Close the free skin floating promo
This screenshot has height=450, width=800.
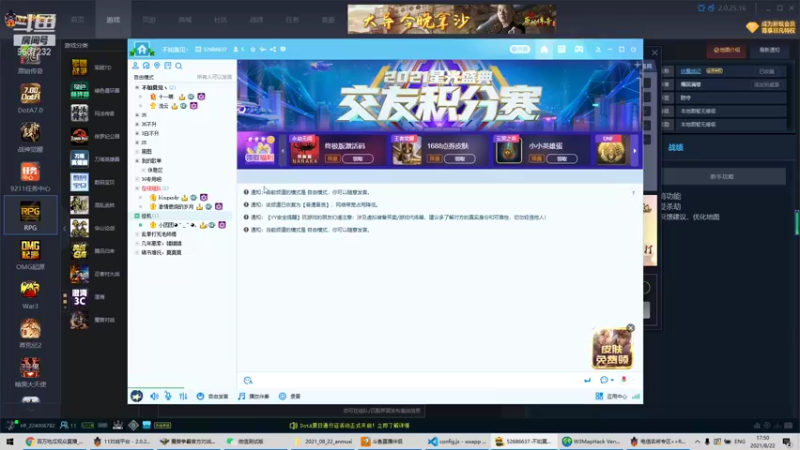click(x=631, y=328)
